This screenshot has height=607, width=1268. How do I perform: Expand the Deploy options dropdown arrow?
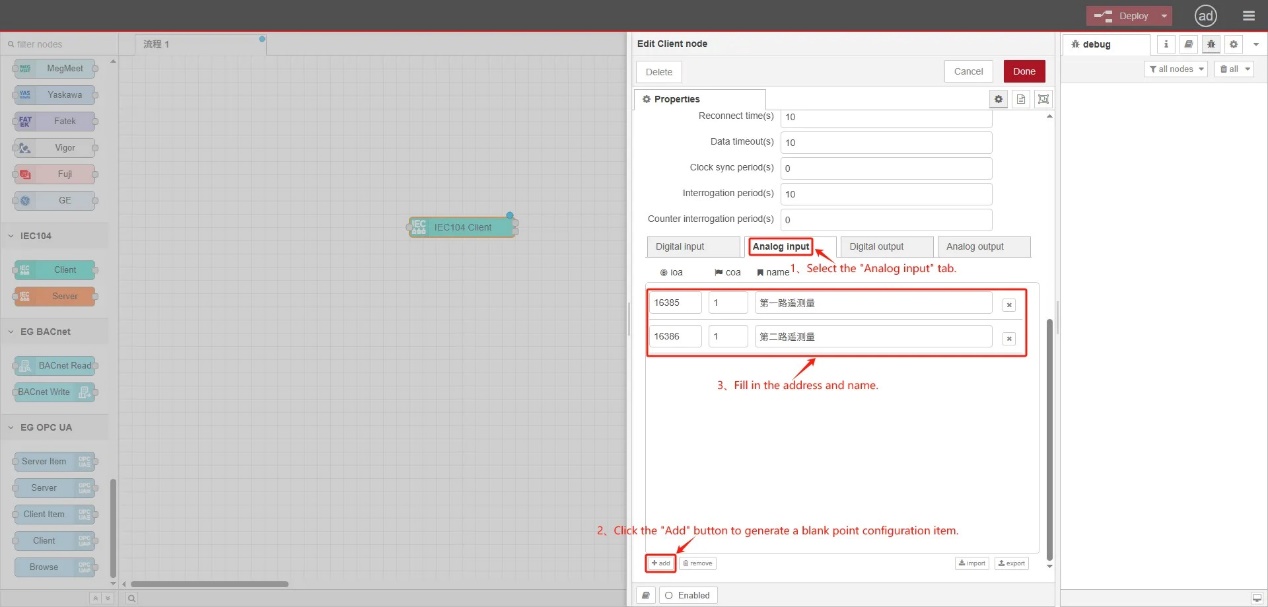1164,16
